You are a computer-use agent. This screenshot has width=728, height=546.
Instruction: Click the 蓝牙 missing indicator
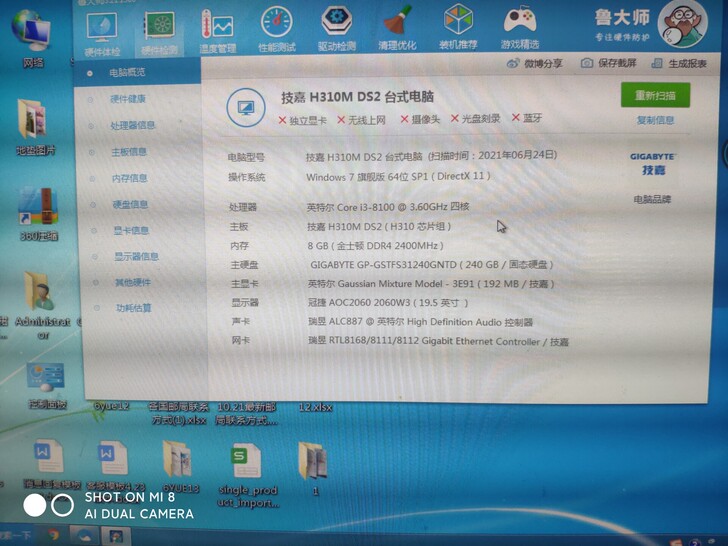point(527,118)
